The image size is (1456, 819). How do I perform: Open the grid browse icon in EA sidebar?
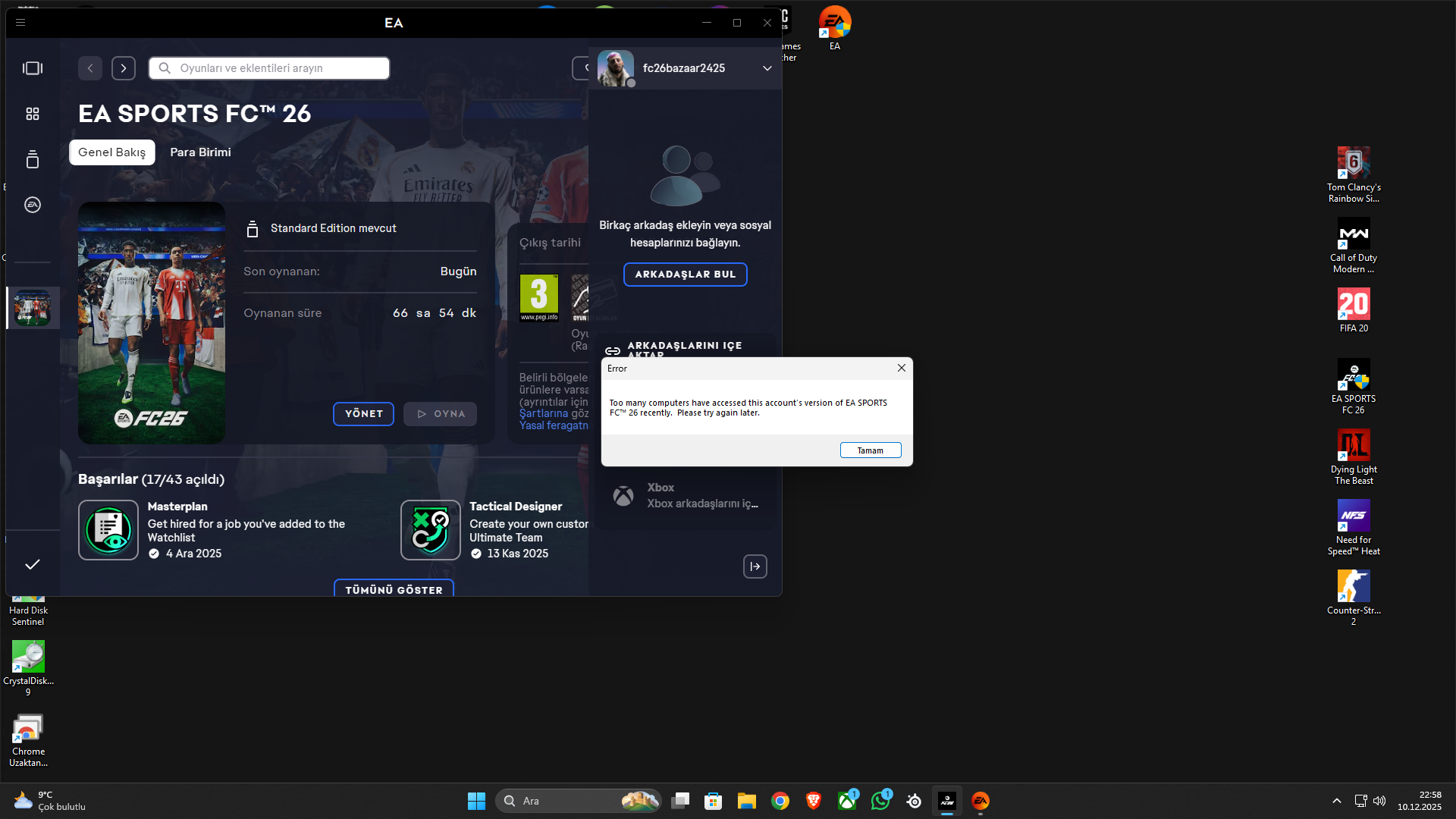pyautogui.click(x=33, y=114)
